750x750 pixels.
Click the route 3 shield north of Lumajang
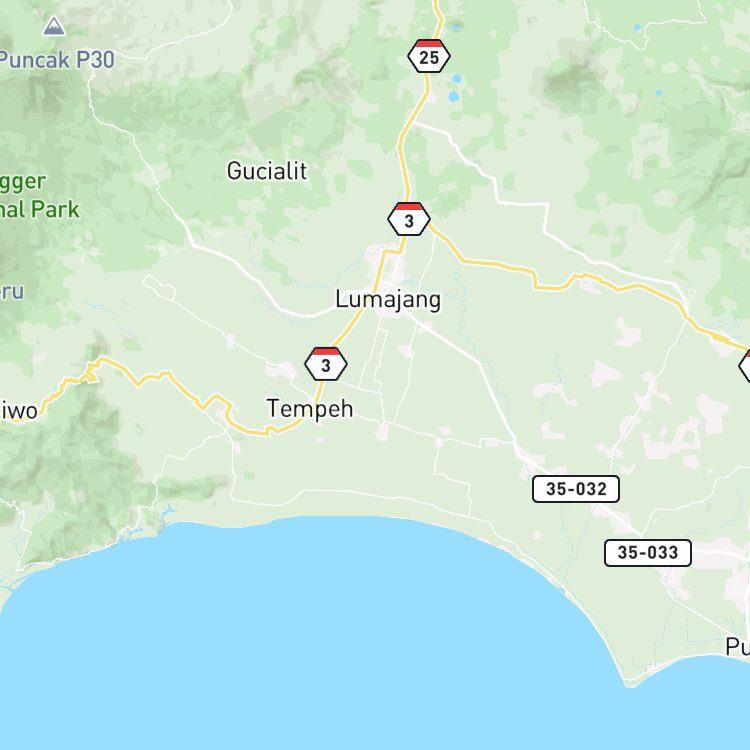(x=408, y=219)
